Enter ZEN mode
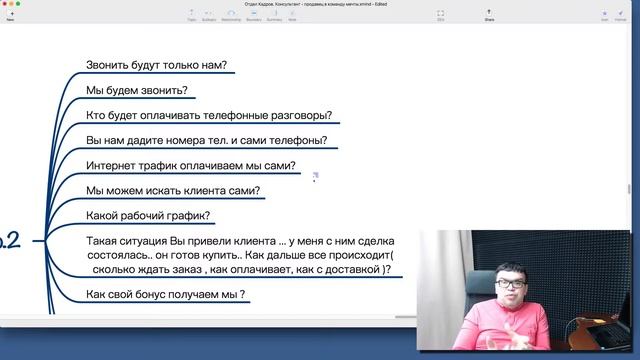Image resolution: width=640 pixels, height=360 pixels. [440, 15]
